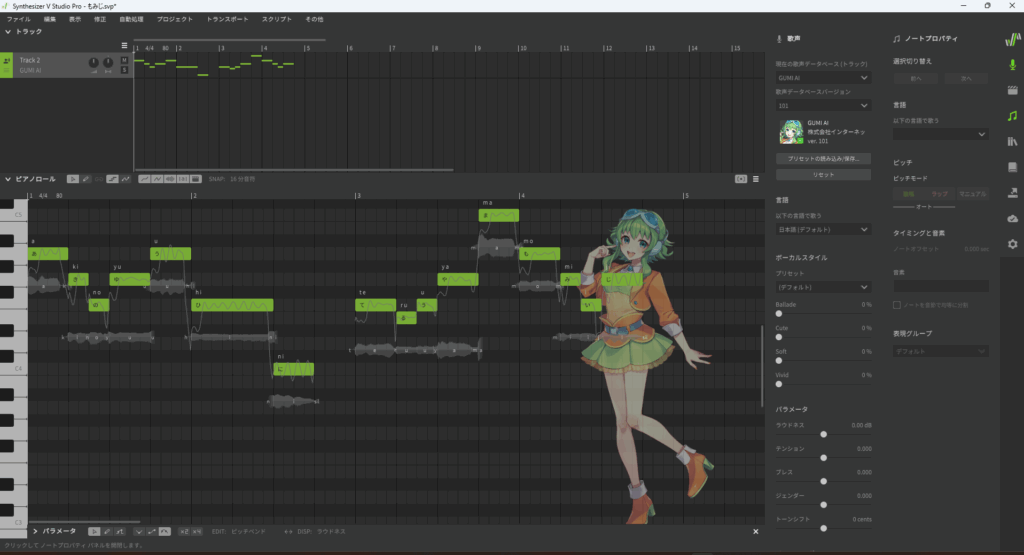This screenshot has height=555, width=1024.
Task: Click the ラウドネス slider handle
Action: click(824, 434)
